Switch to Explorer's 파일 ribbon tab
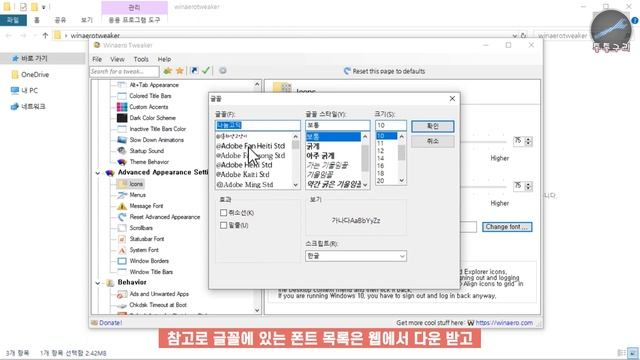This screenshot has width=640, height=360. point(13,20)
